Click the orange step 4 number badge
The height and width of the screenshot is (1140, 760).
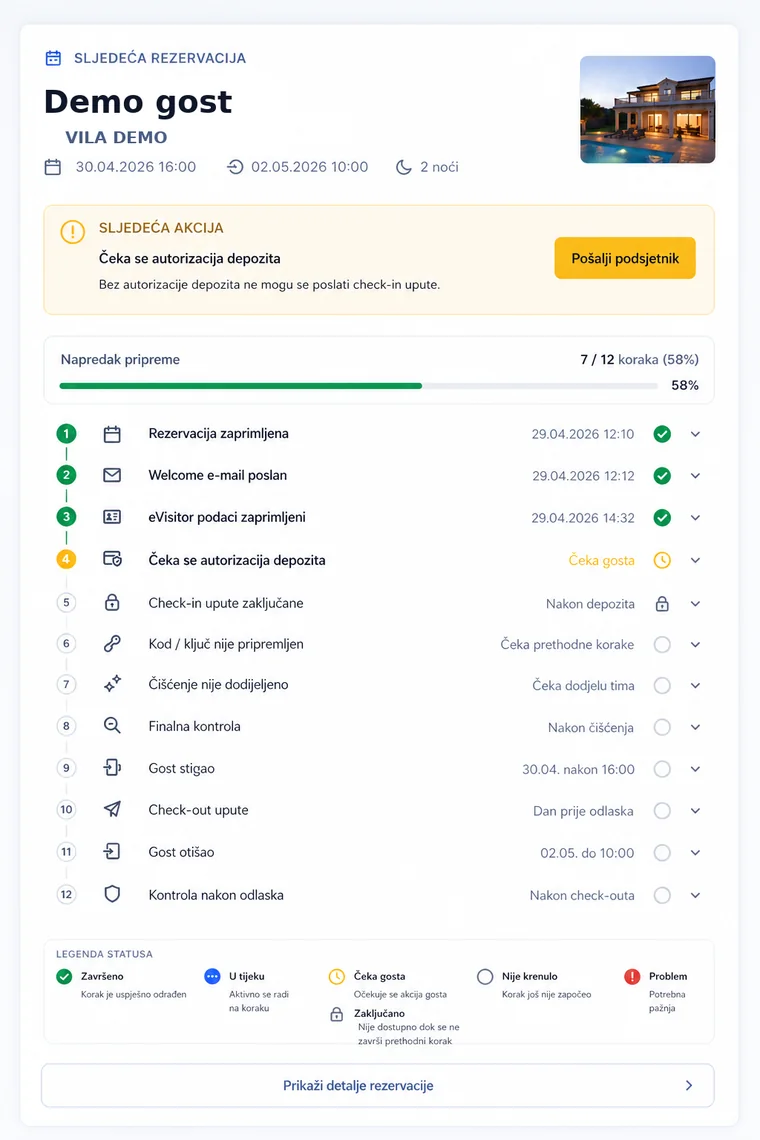point(66,560)
